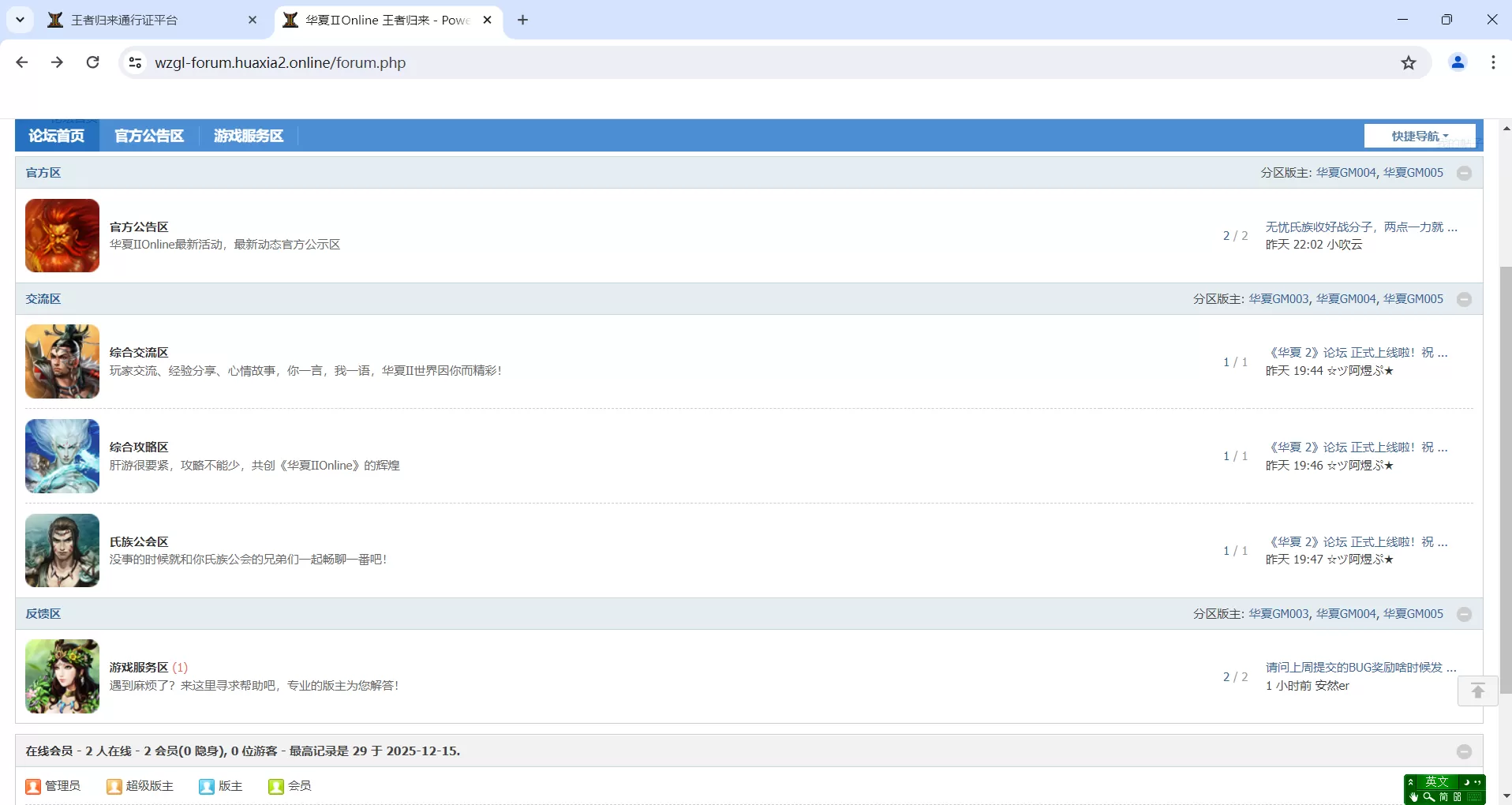This screenshot has height=805, width=1512.
Task: Collapse the 官方区 section
Action: point(1464,173)
